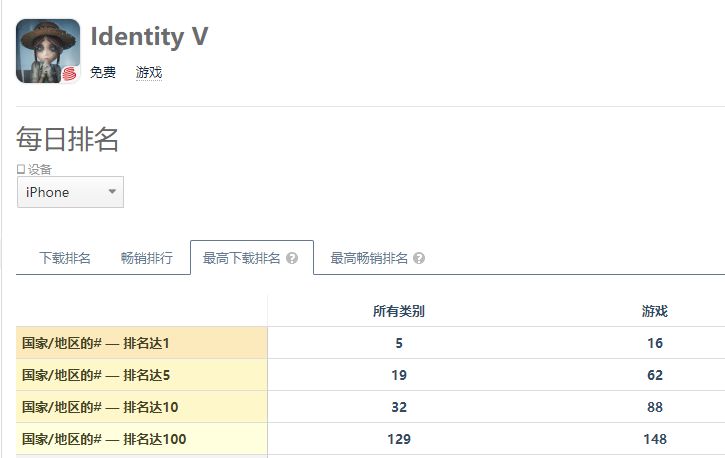Click the Identity V title text
This screenshot has width=725, height=458.
click(x=149, y=37)
